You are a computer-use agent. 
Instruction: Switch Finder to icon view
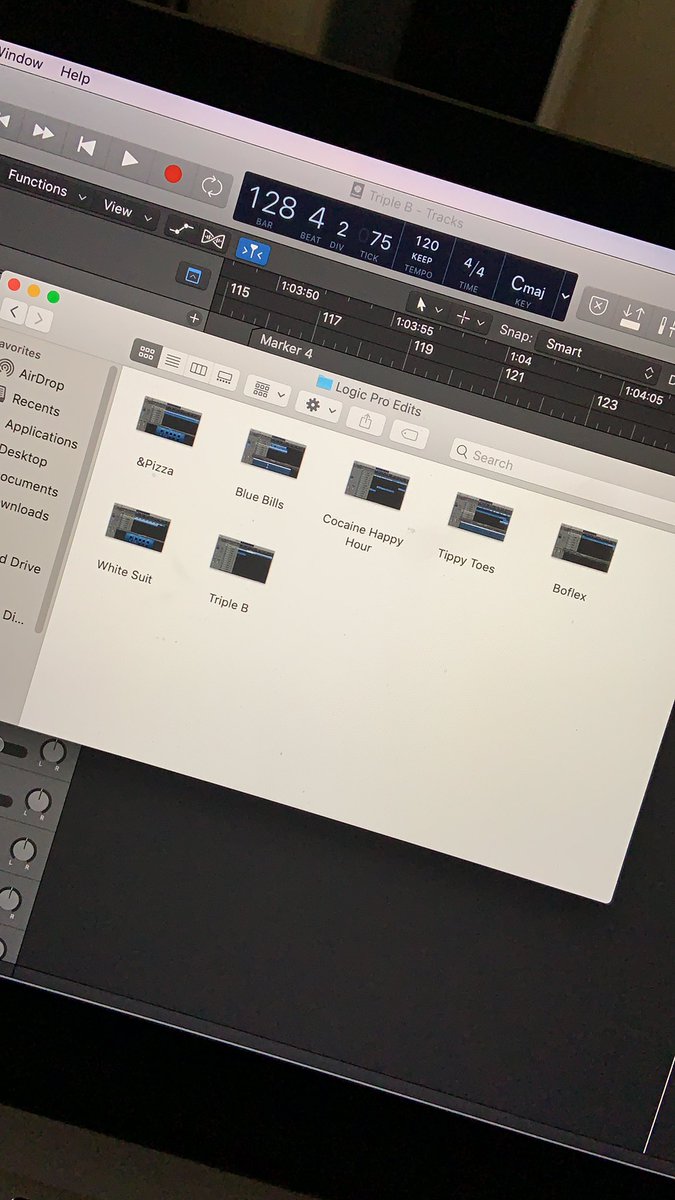click(x=147, y=352)
